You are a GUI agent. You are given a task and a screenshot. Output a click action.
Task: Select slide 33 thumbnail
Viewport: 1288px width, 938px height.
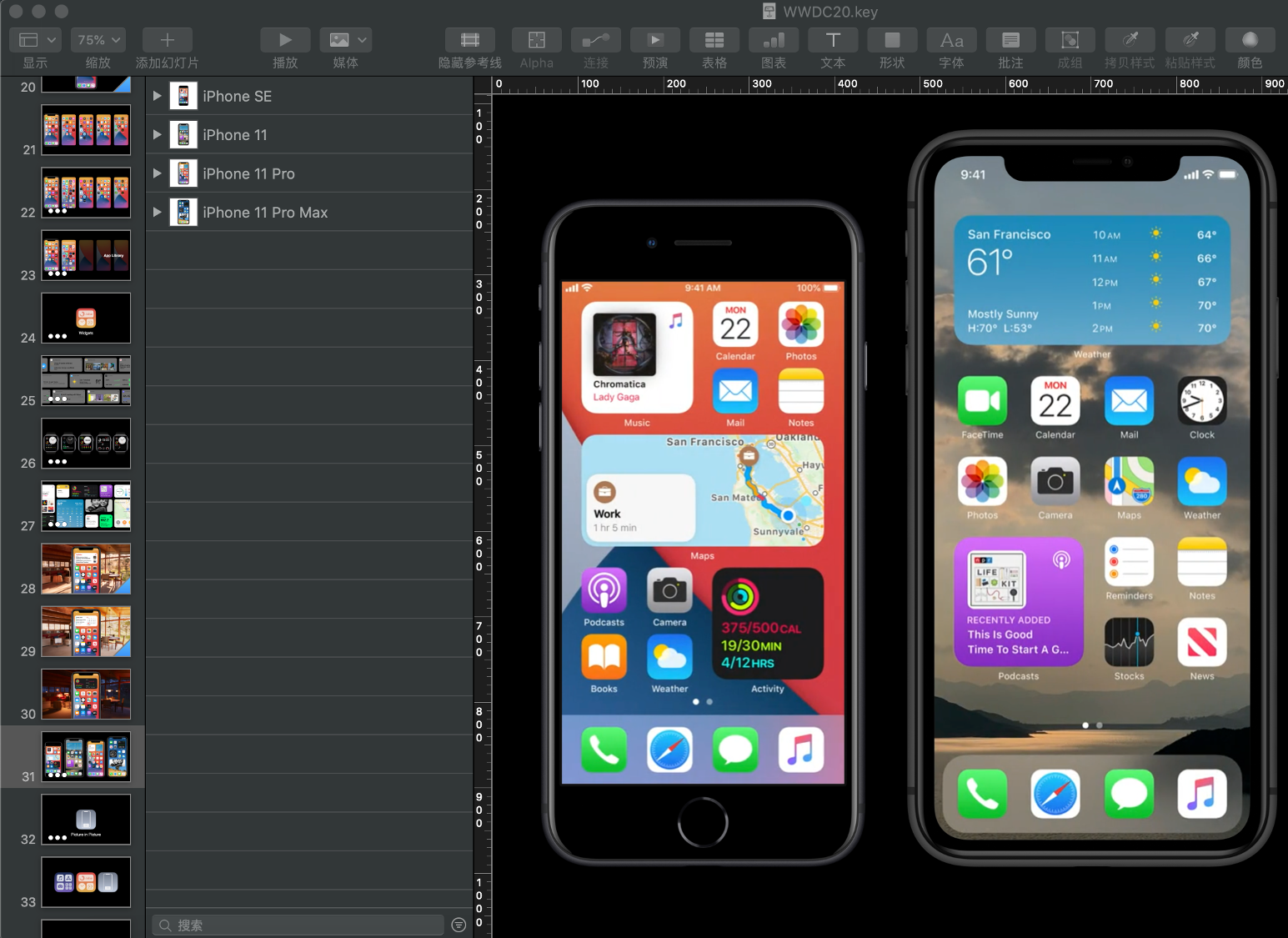click(x=86, y=882)
